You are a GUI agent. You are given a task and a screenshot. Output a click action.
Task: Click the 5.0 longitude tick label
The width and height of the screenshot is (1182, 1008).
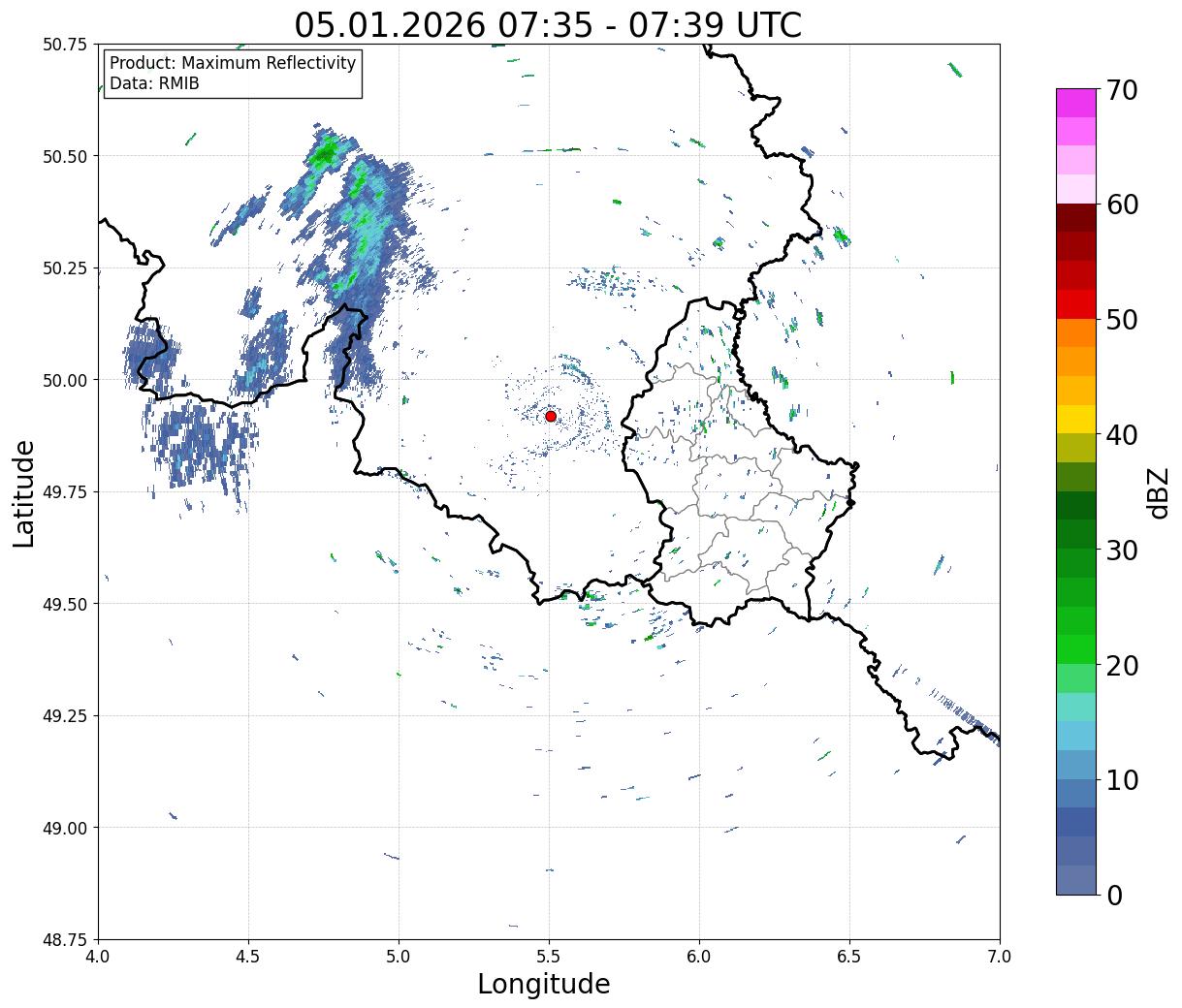(399, 957)
